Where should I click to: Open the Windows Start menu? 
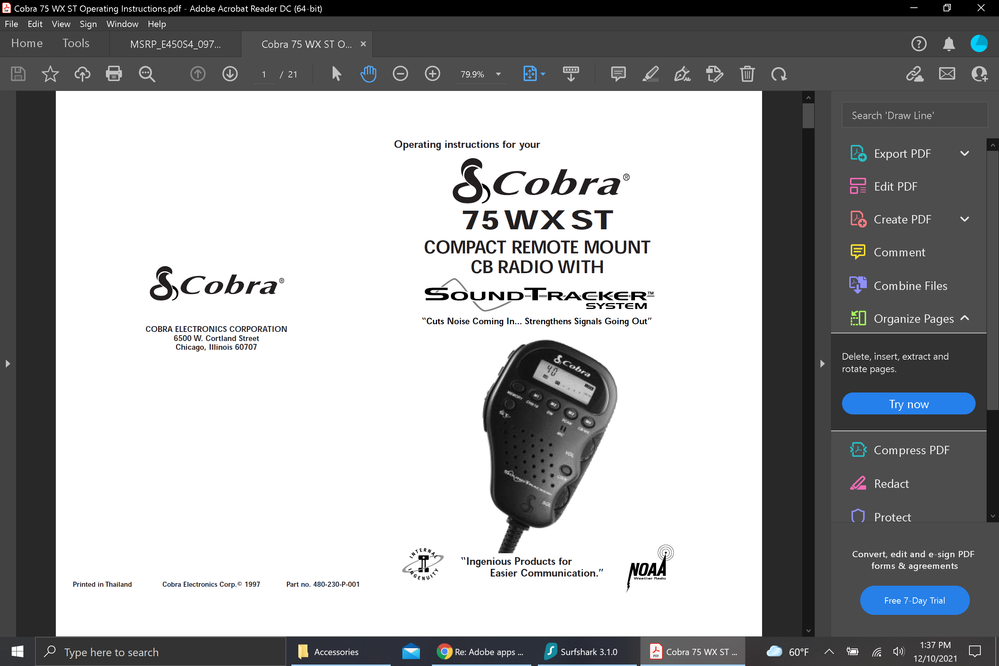click(17, 651)
